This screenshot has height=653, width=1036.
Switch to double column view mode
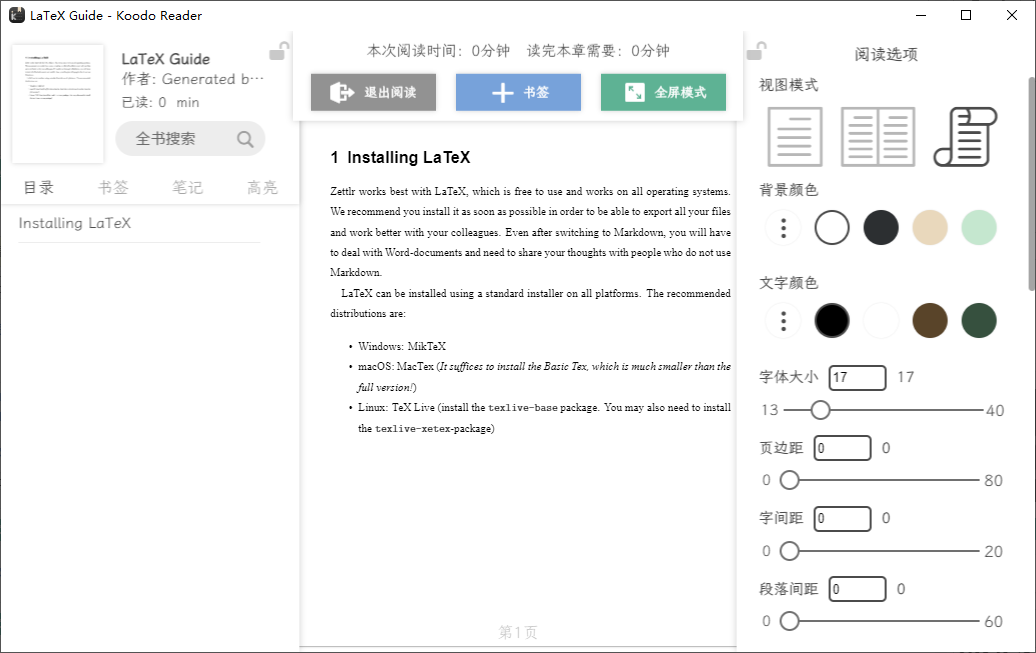(878, 137)
